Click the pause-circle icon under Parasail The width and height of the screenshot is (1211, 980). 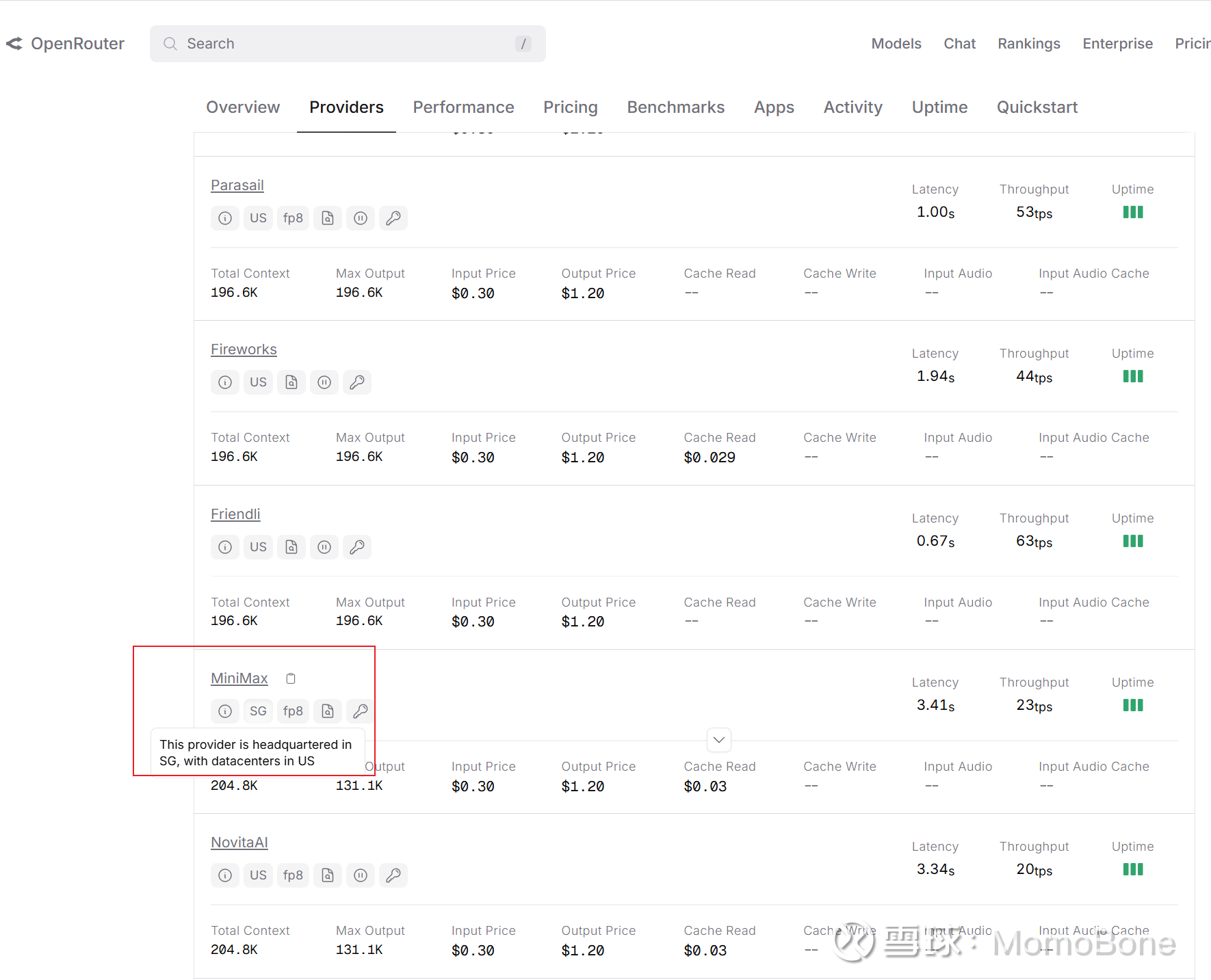tap(361, 218)
